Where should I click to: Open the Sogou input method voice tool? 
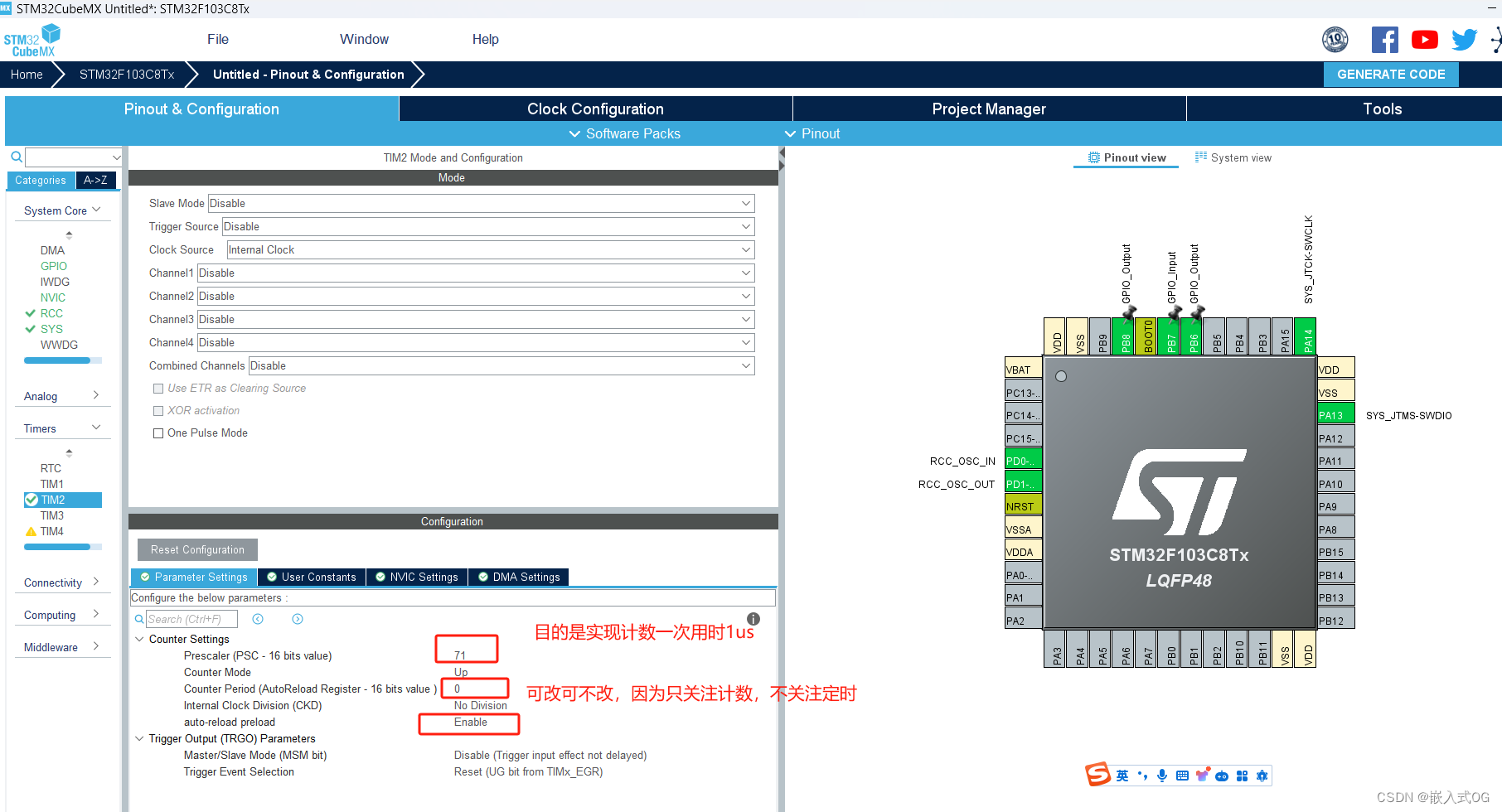(1161, 776)
